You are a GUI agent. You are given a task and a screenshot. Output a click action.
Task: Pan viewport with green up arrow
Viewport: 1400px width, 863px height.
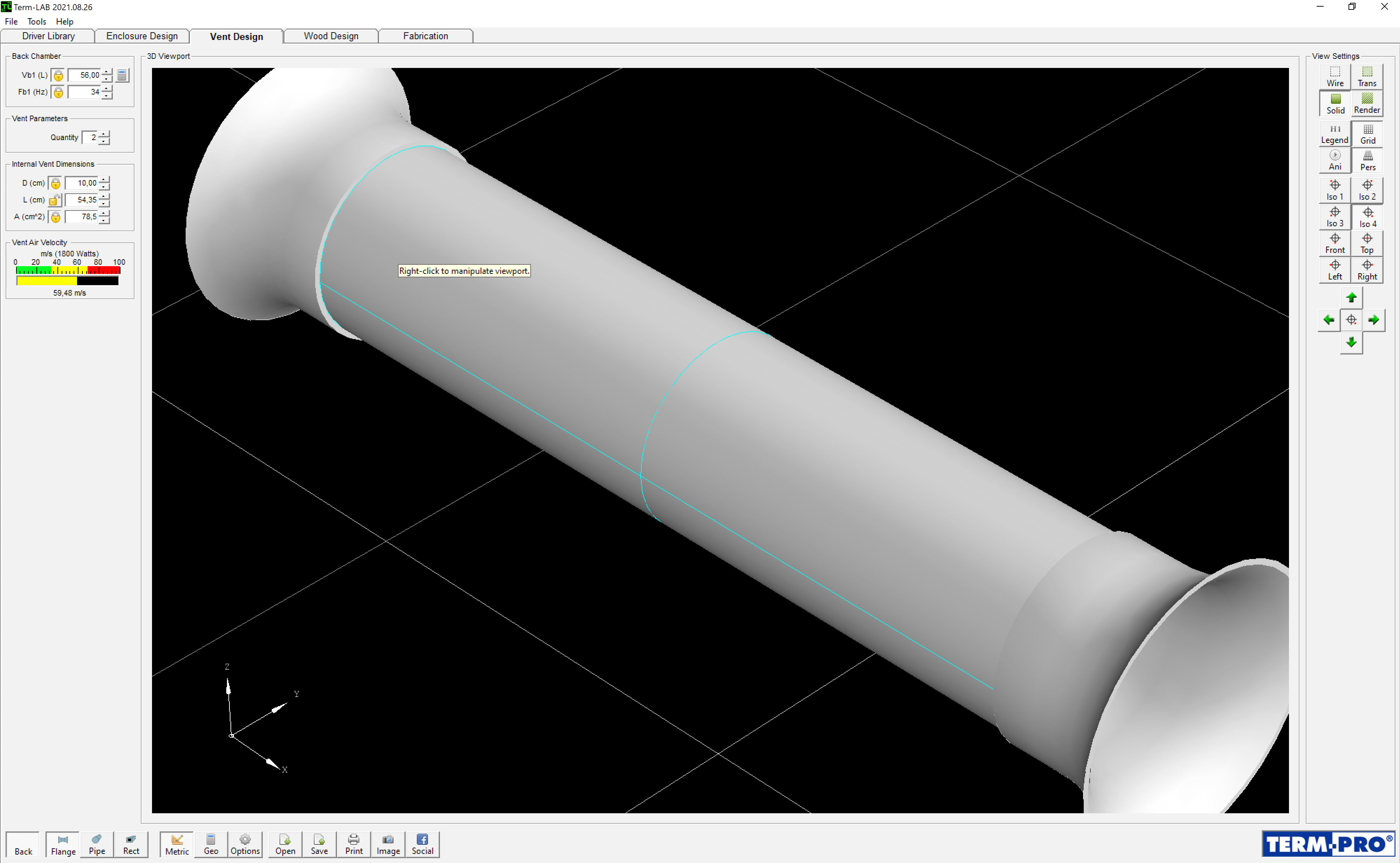(1351, 297)
